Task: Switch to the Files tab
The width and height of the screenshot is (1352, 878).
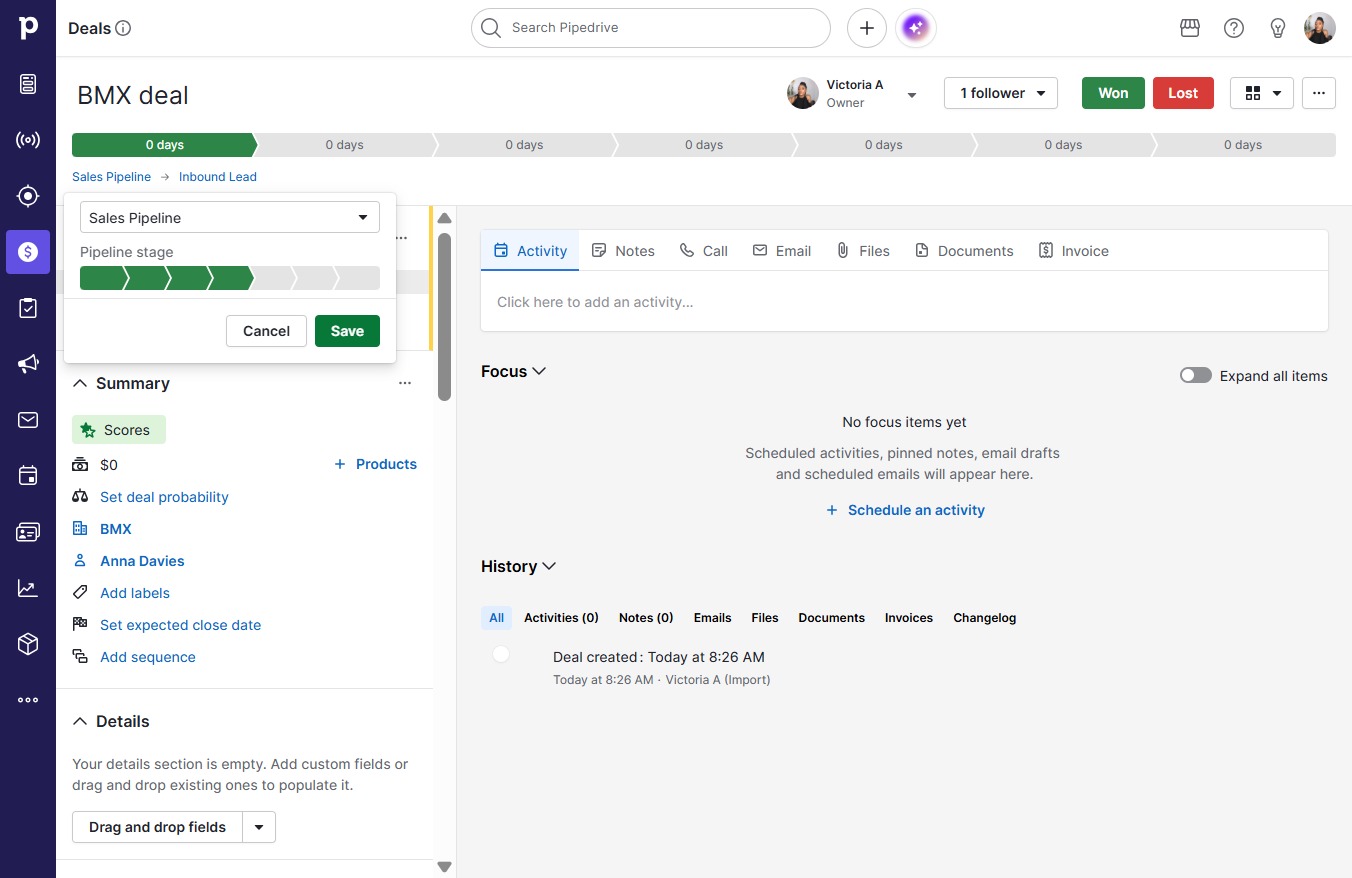Action: pos(863,251)
